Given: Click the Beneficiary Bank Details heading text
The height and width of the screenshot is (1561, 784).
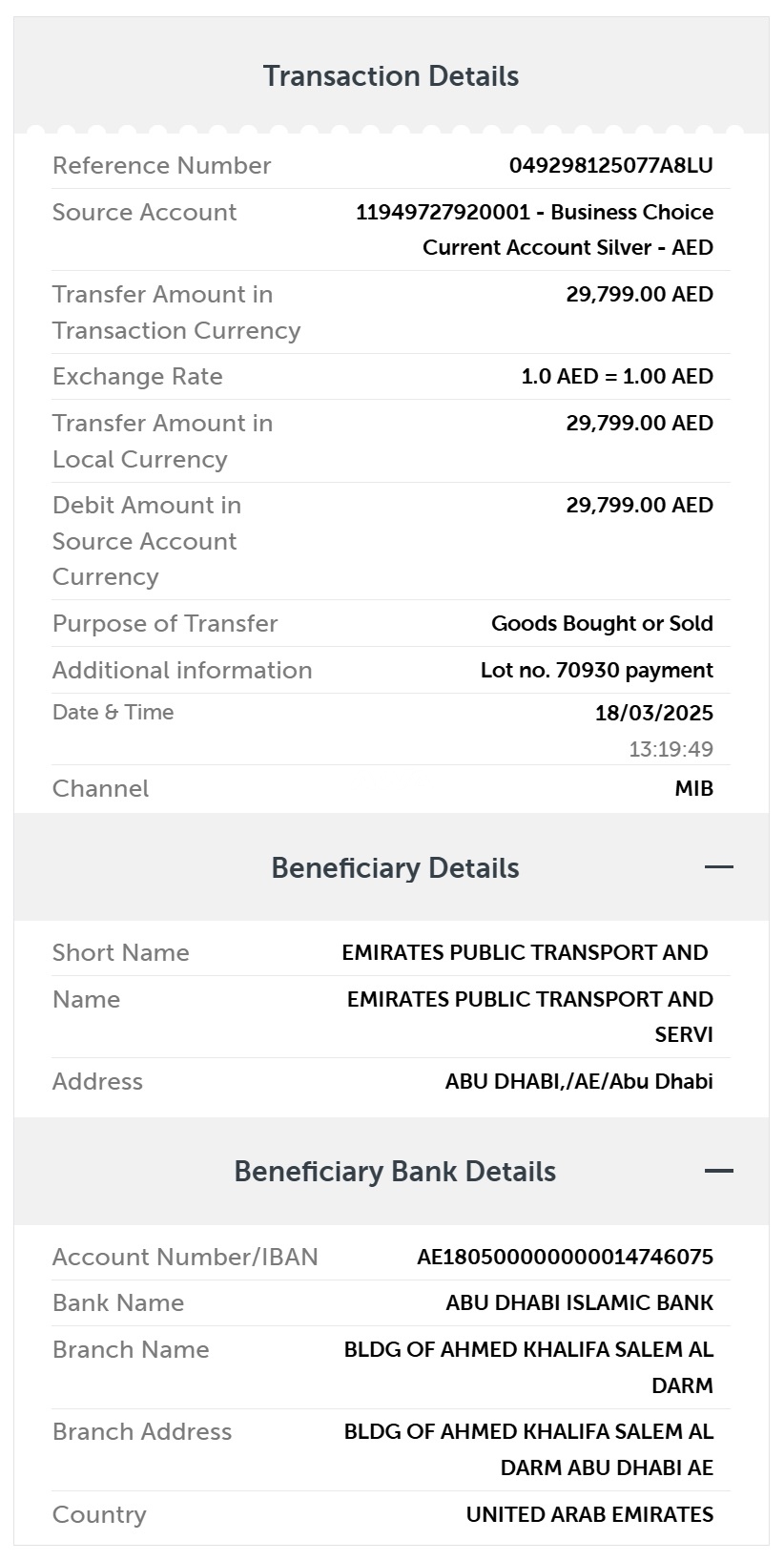Looking at the screenshot, I should pyautogui.click(x=395, y=1171).
